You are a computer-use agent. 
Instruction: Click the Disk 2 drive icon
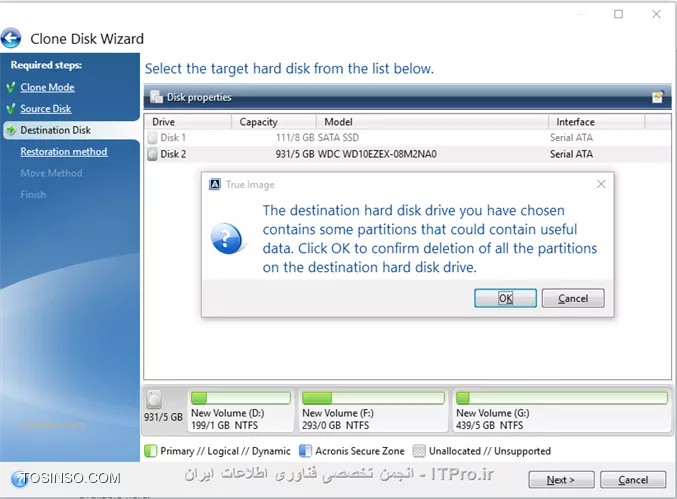152,154
